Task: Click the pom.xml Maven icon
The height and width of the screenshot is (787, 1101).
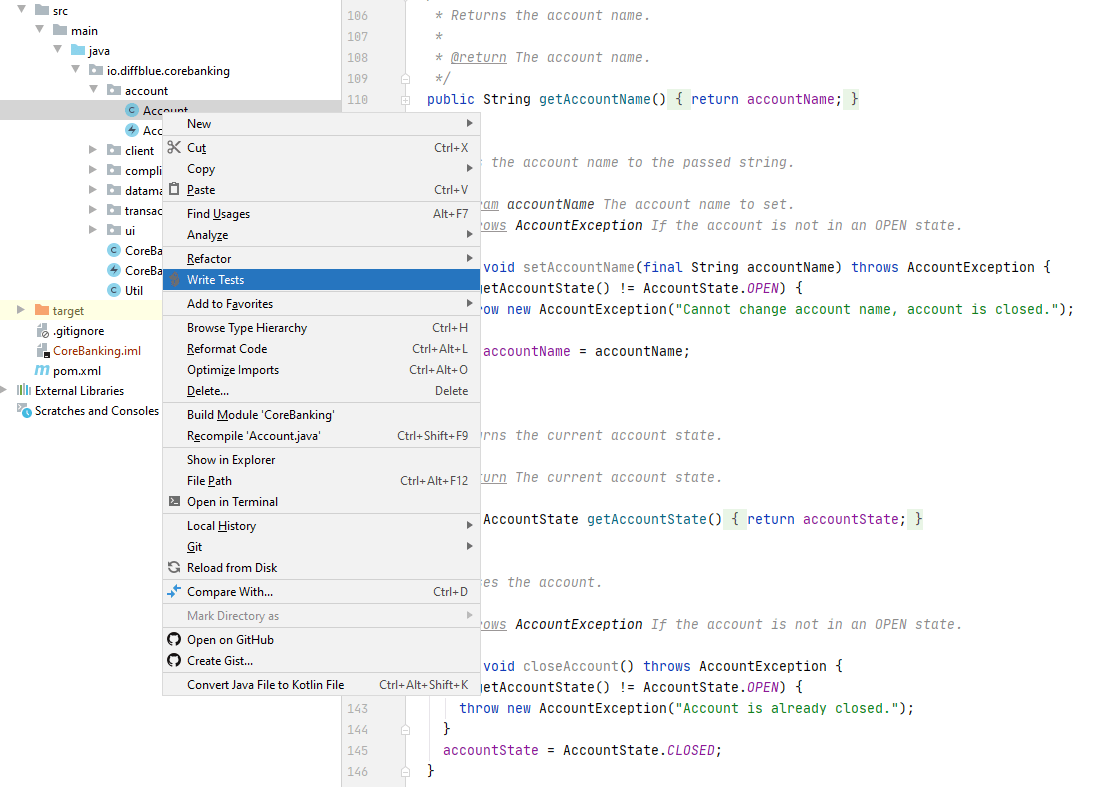Action: [42, 370]
